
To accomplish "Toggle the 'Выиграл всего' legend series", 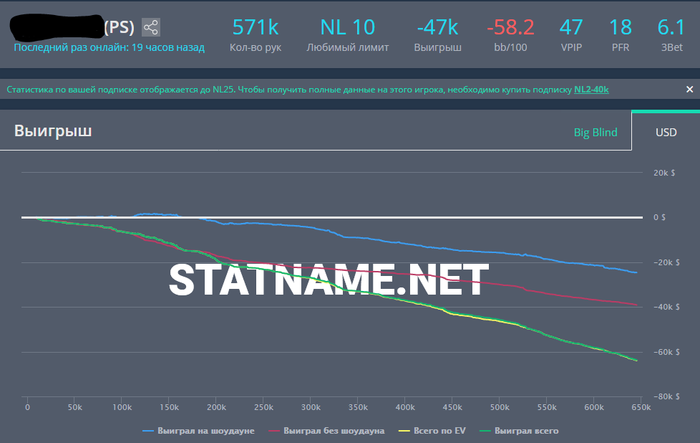I will 519,431.
